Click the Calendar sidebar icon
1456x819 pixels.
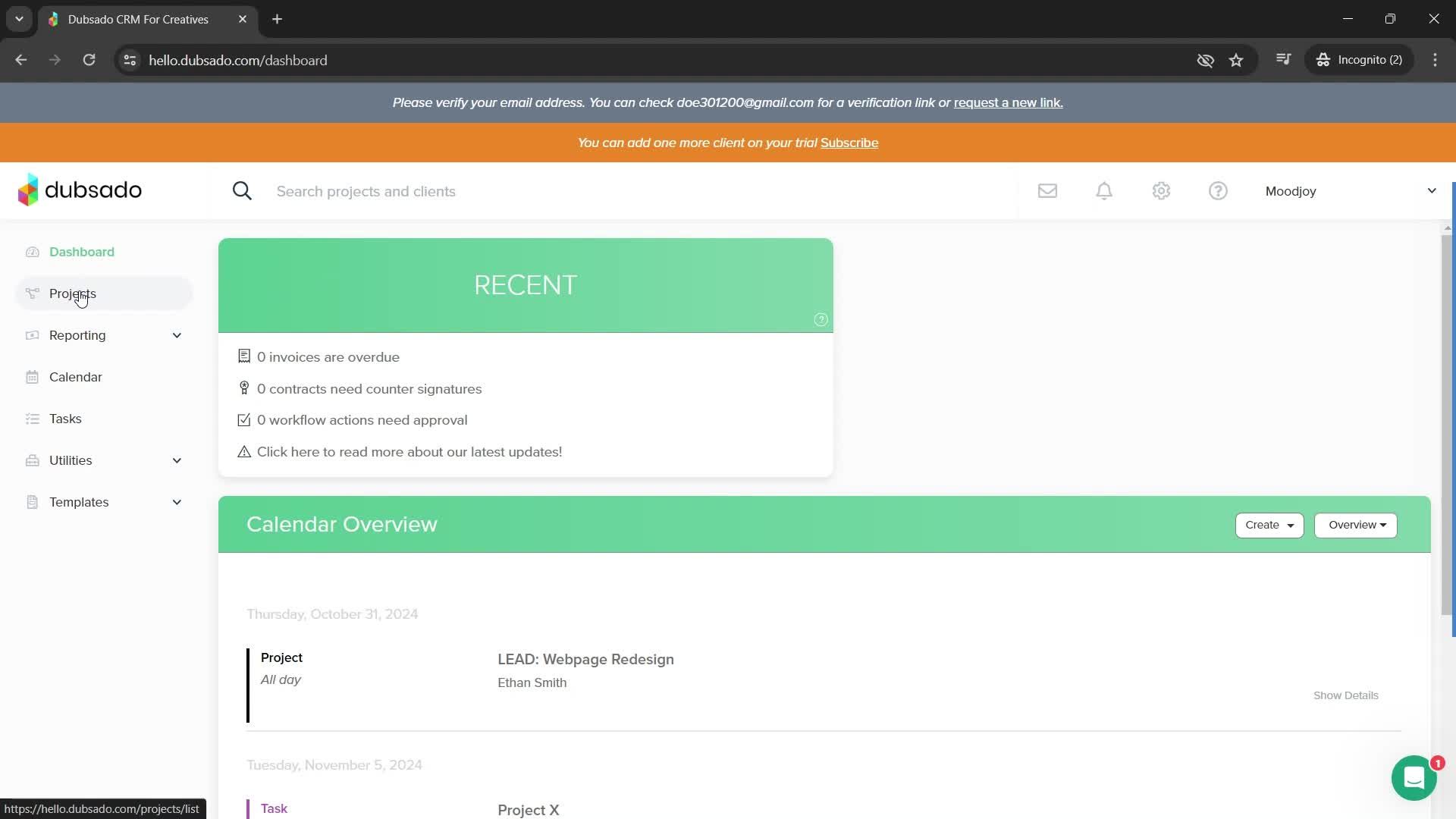(x=32, y=377)
